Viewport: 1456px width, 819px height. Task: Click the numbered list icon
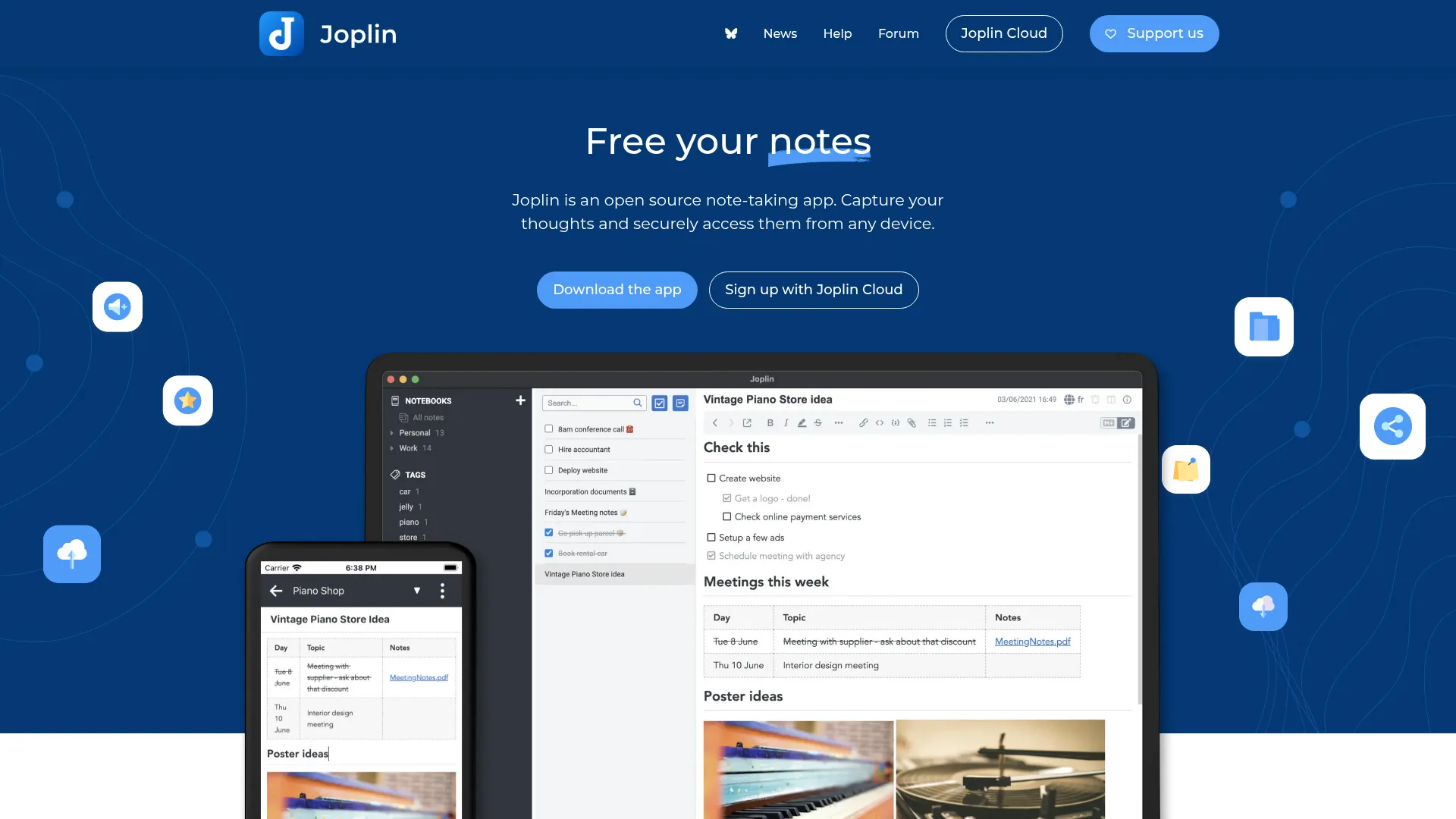pyautogui.click(x=947, y=422)
